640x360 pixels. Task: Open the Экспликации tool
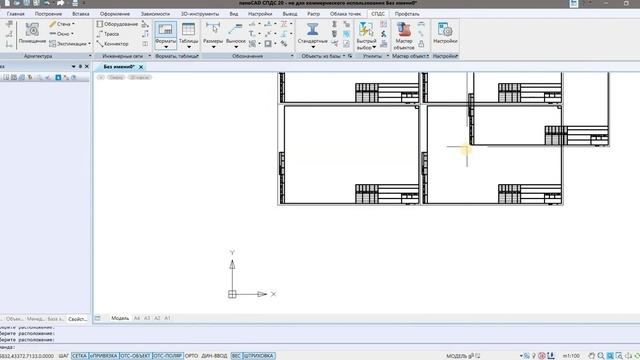(68, 44)
